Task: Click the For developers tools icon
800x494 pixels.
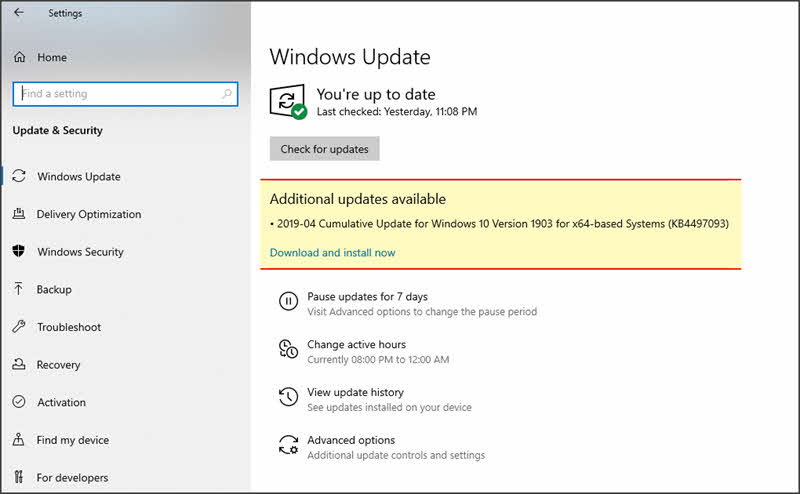Action: (x=19, y=477)
